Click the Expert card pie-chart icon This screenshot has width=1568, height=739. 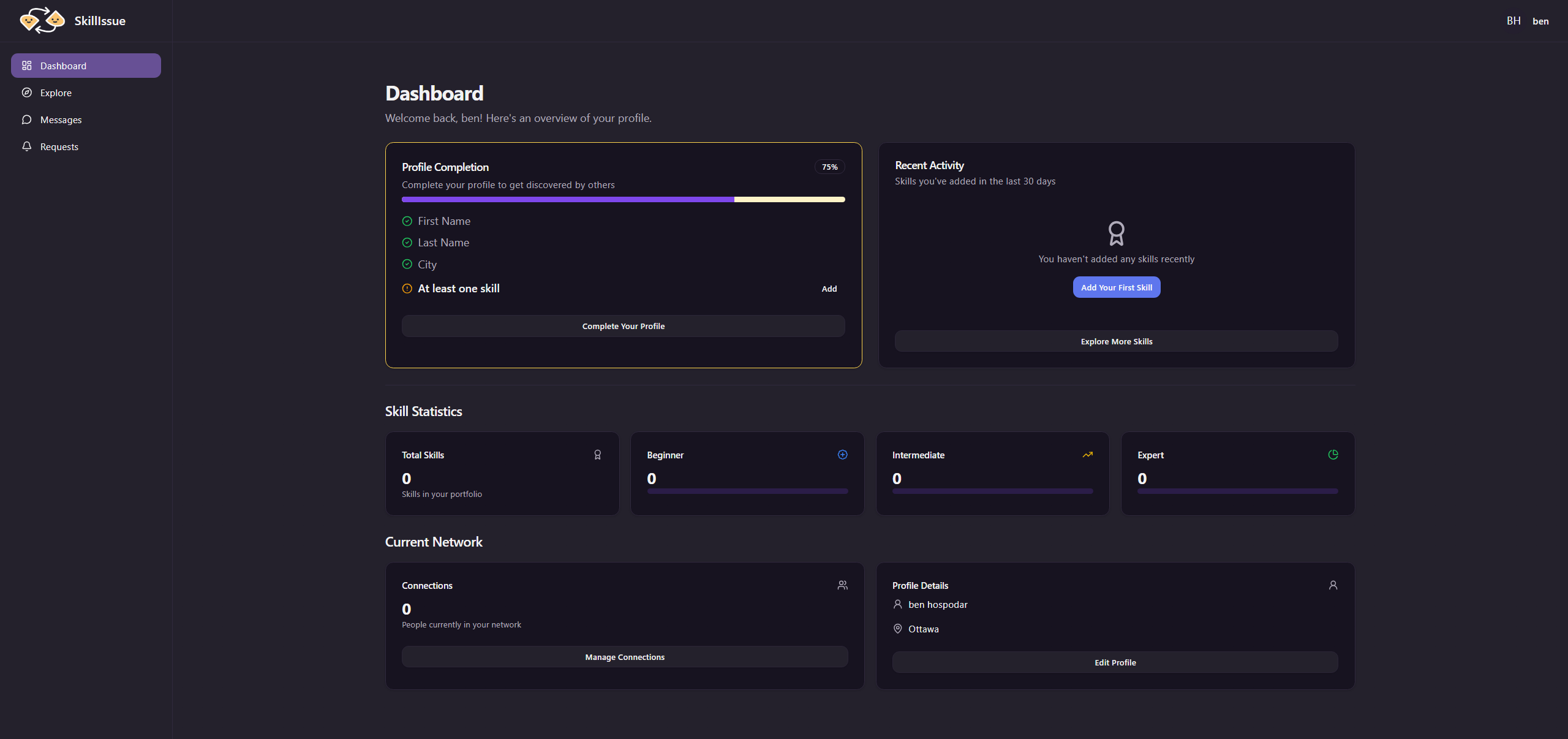1333,455
